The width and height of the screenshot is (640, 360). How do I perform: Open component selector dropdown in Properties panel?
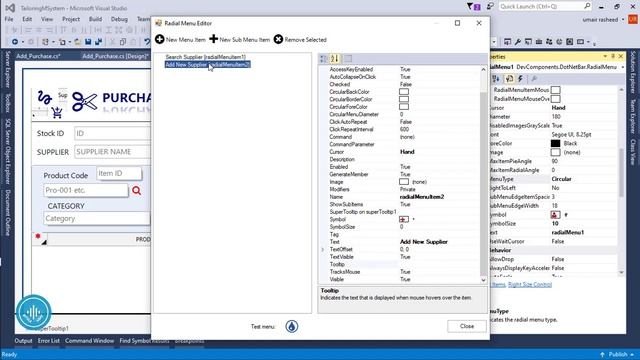pos(622,67)
